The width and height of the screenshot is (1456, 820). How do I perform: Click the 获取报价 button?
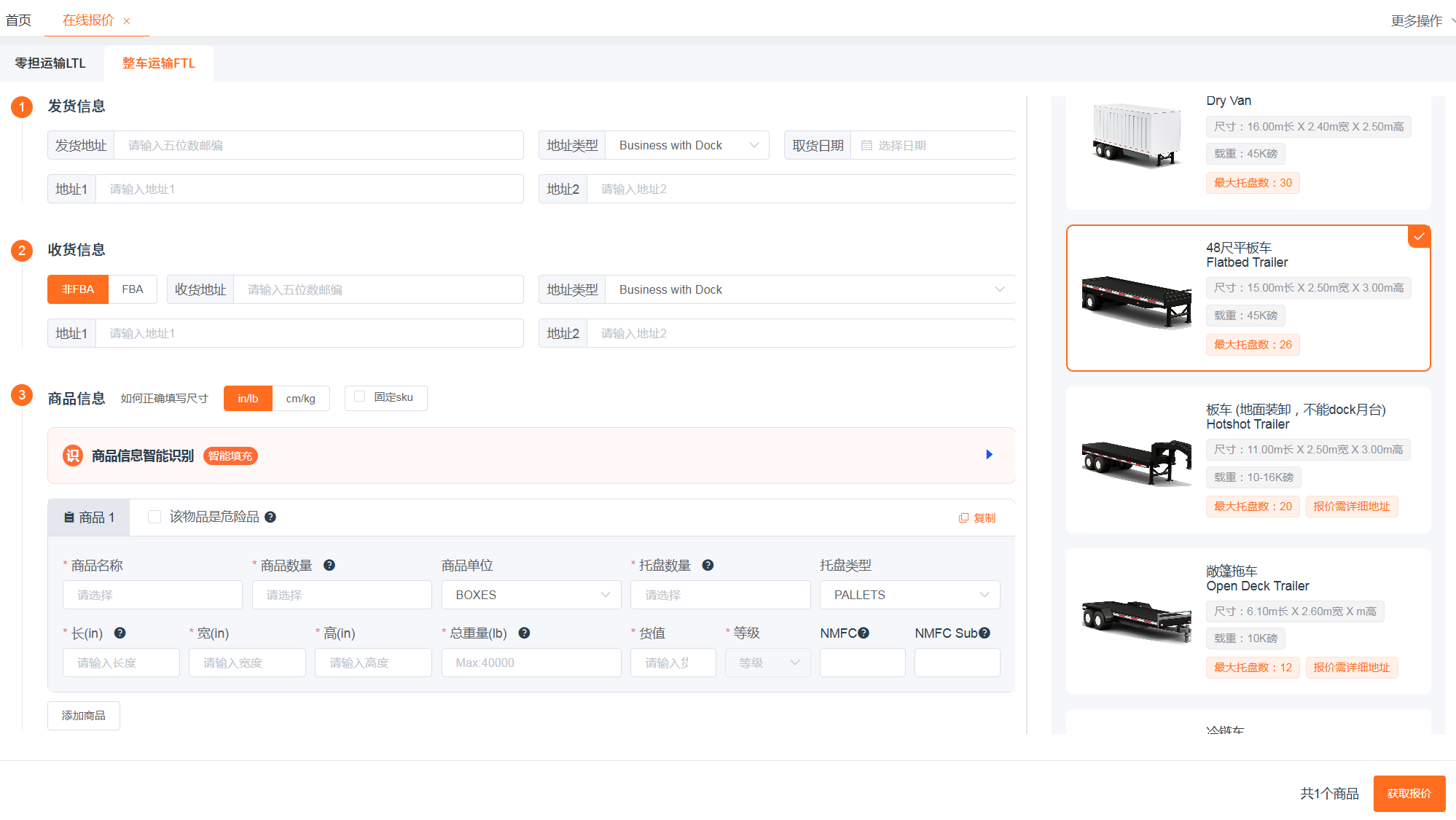[1409, 794]
